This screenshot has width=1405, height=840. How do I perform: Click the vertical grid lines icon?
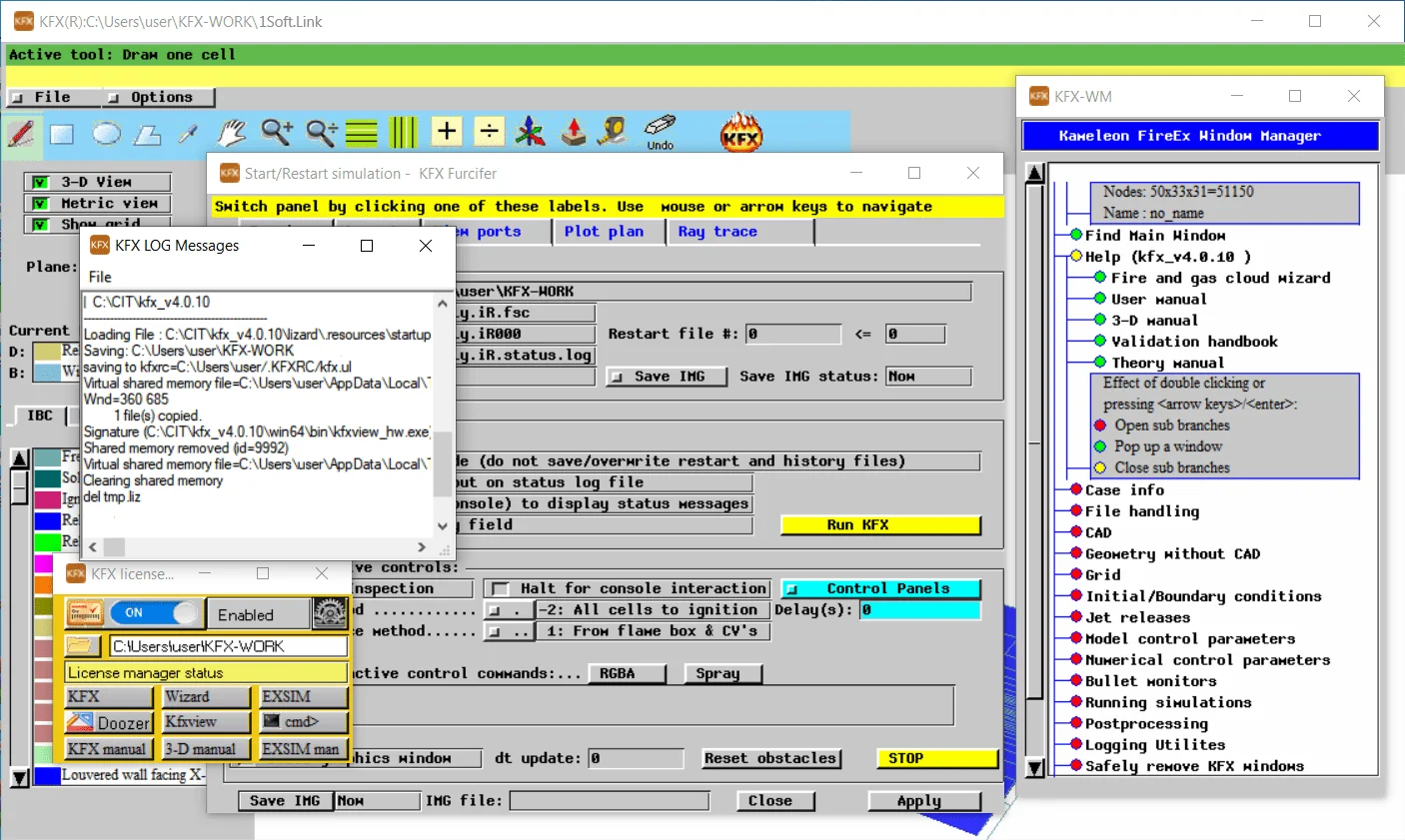(x=403, y=132)
